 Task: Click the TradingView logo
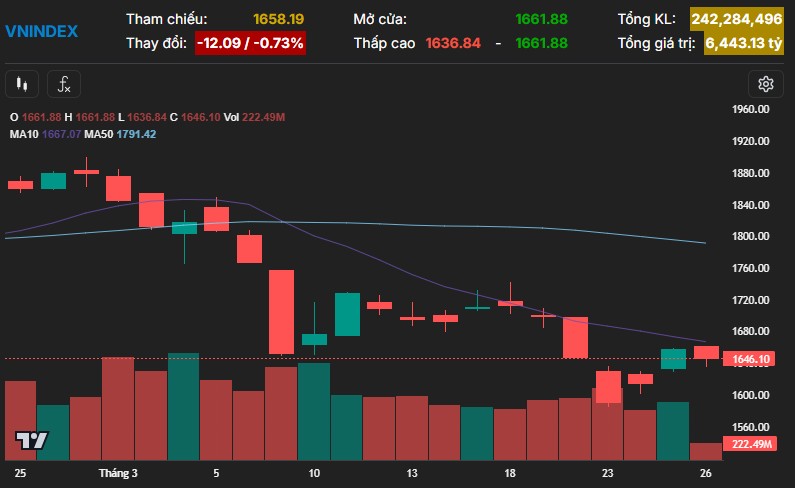click(31, 441)
